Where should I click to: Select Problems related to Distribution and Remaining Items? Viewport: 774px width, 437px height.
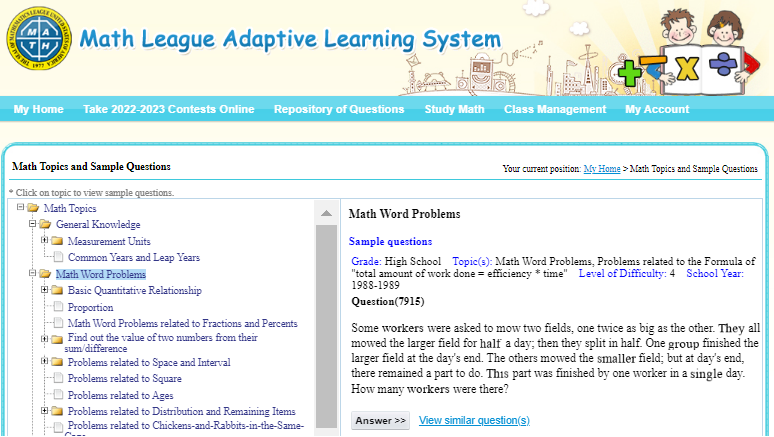point(182,411)
